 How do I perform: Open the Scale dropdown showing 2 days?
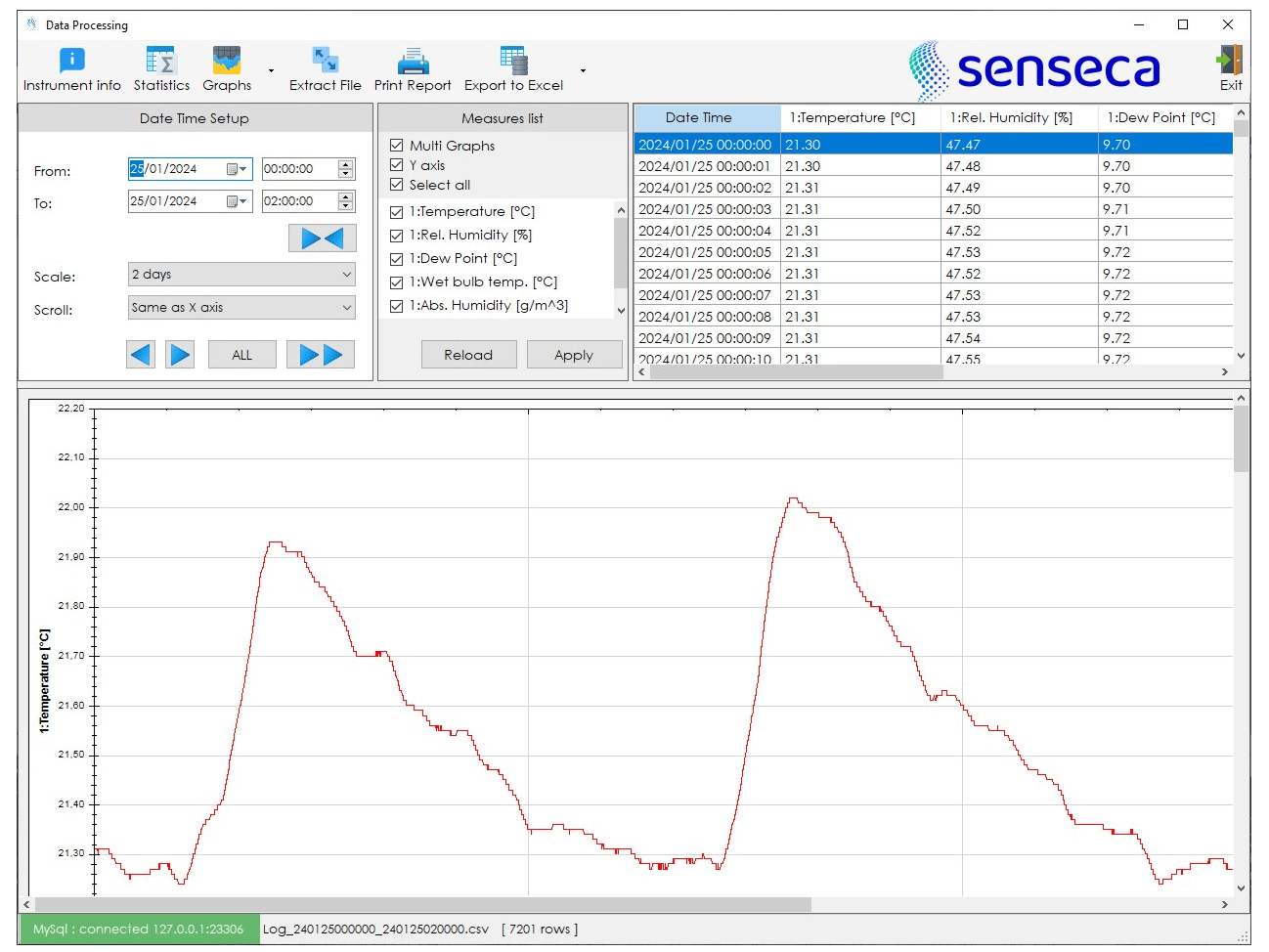click(x=241, y=275)
